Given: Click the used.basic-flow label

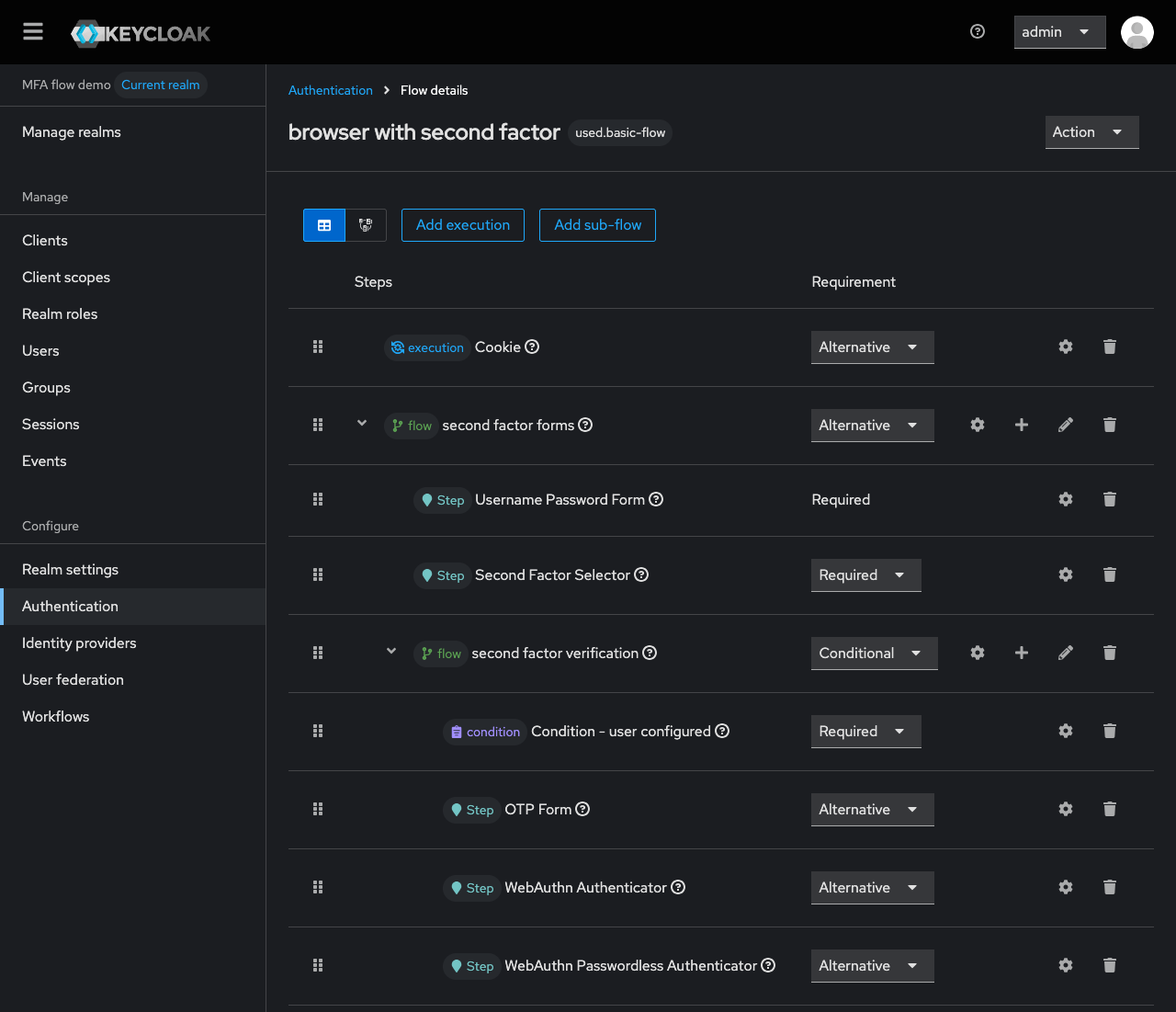Looking at the screenshot, I should pyautogui.click(x=620, y=133).
